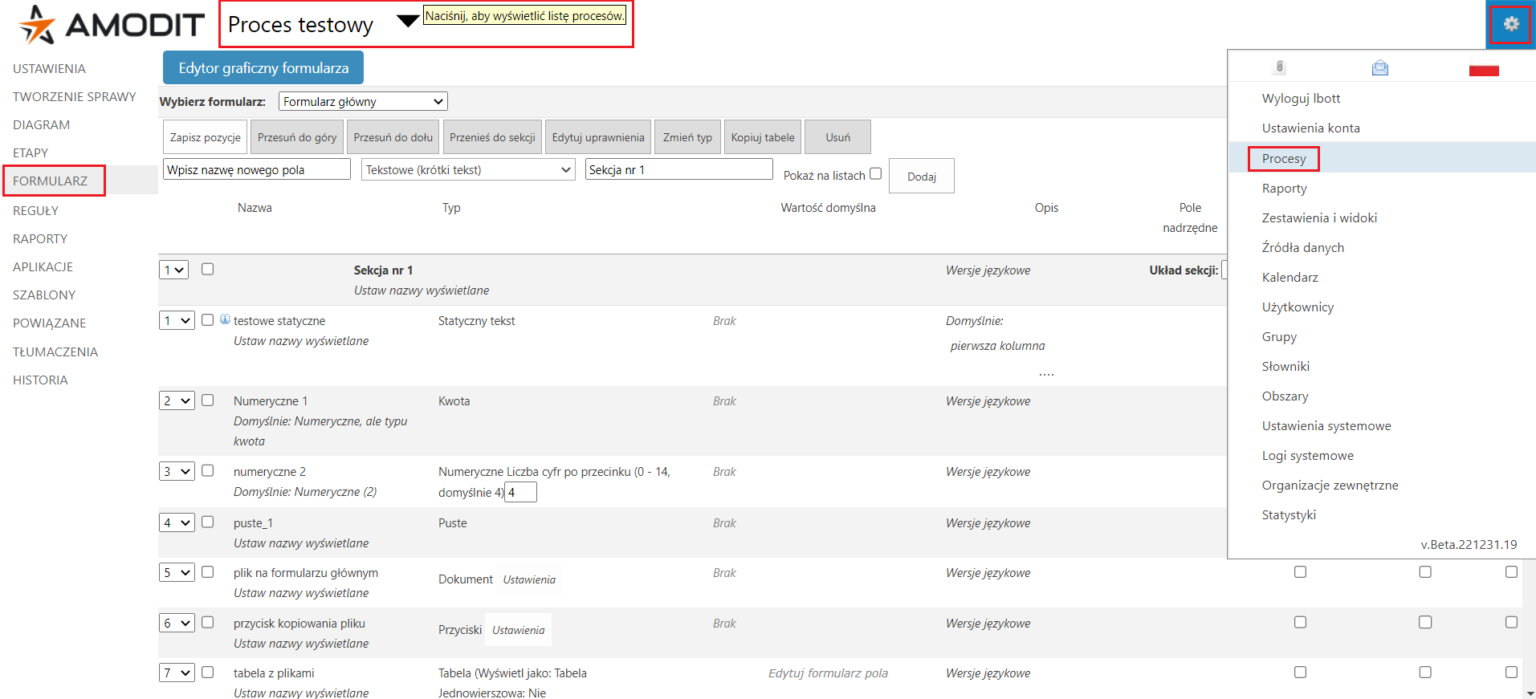Click the Edytor graficzny formularza button
Screen dimensions: 1536x699
pyautogui.click(x=262, y=67)
